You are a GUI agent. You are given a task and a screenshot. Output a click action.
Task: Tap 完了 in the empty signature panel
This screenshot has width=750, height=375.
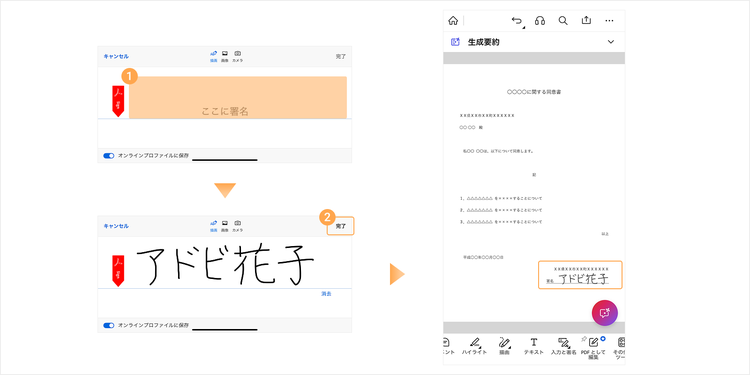click(341, 56)
